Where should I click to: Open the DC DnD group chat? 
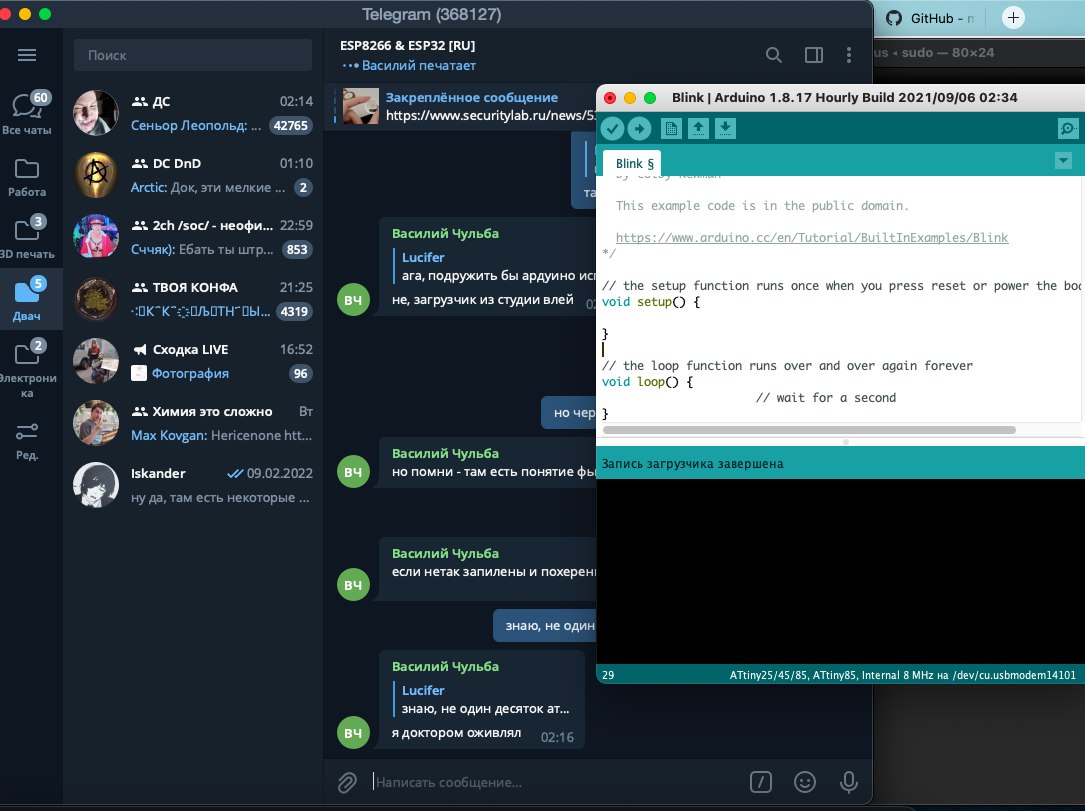point(193,175)
